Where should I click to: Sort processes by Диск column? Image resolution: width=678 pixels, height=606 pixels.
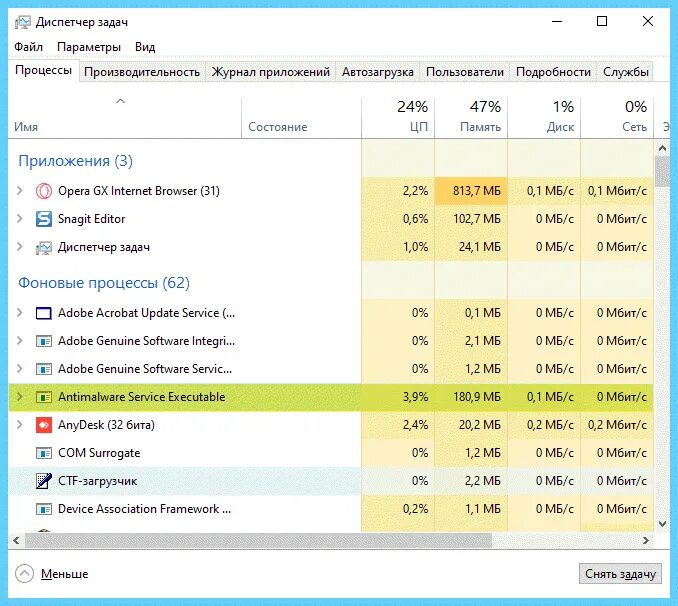[544, 117]
